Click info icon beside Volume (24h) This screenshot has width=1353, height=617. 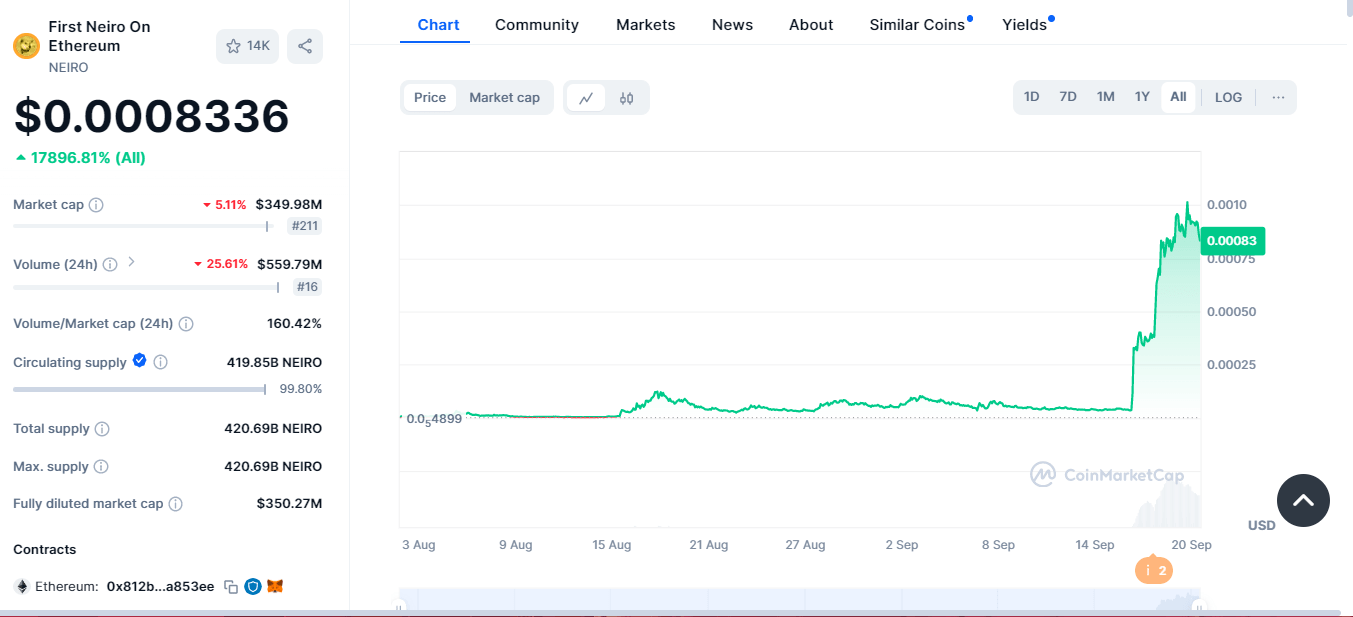point(110,265)
